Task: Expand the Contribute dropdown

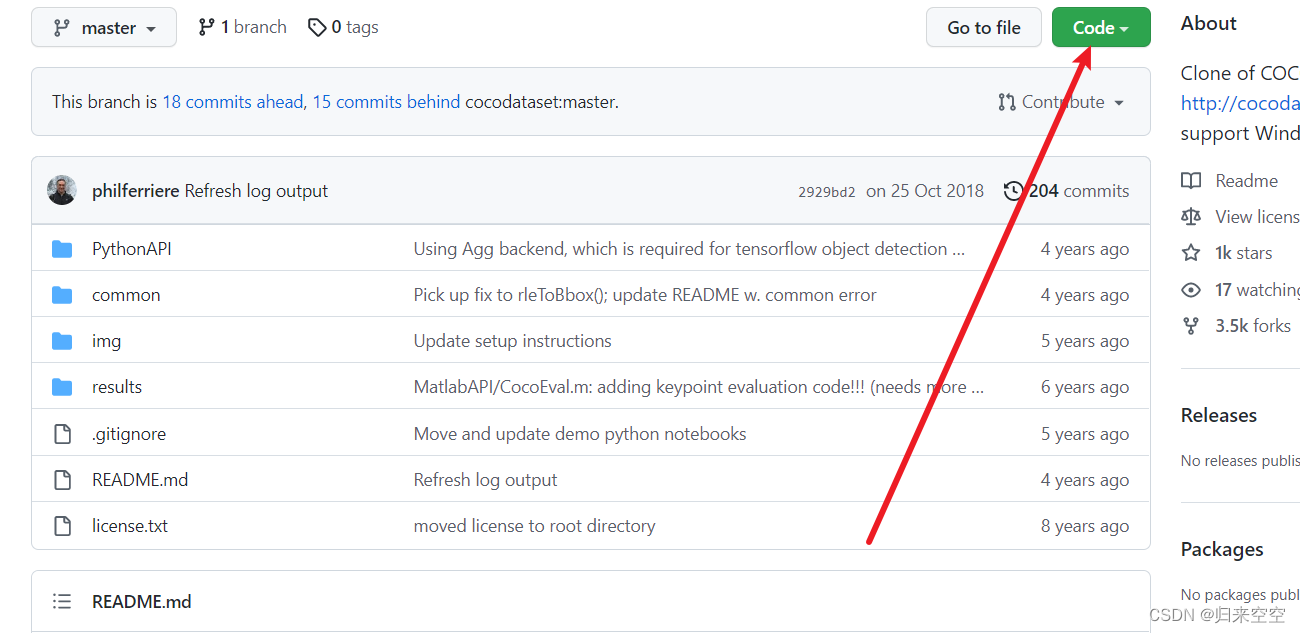Action: (1061, 102)
